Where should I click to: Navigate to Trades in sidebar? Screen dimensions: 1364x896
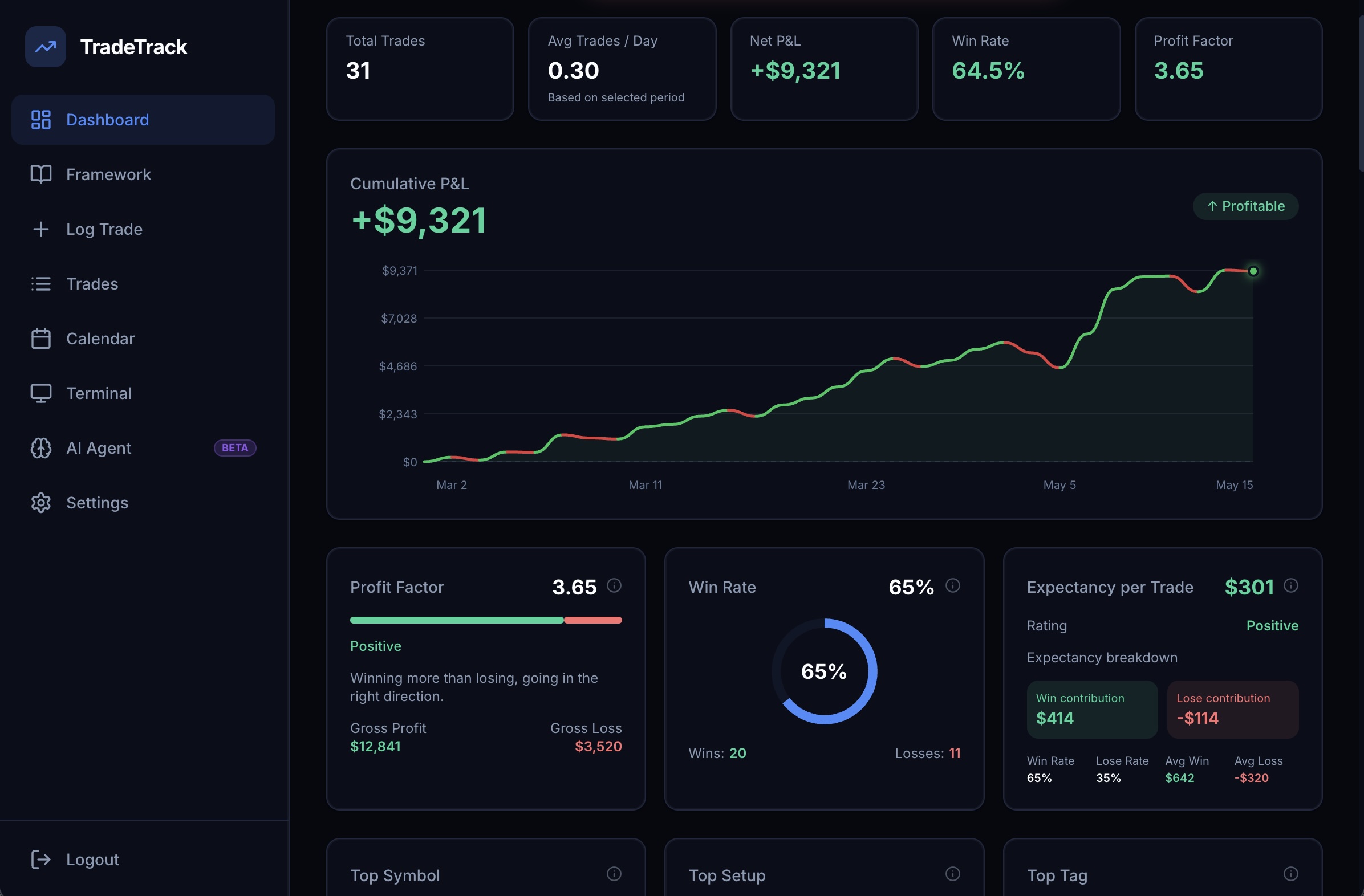click(143, 284)
